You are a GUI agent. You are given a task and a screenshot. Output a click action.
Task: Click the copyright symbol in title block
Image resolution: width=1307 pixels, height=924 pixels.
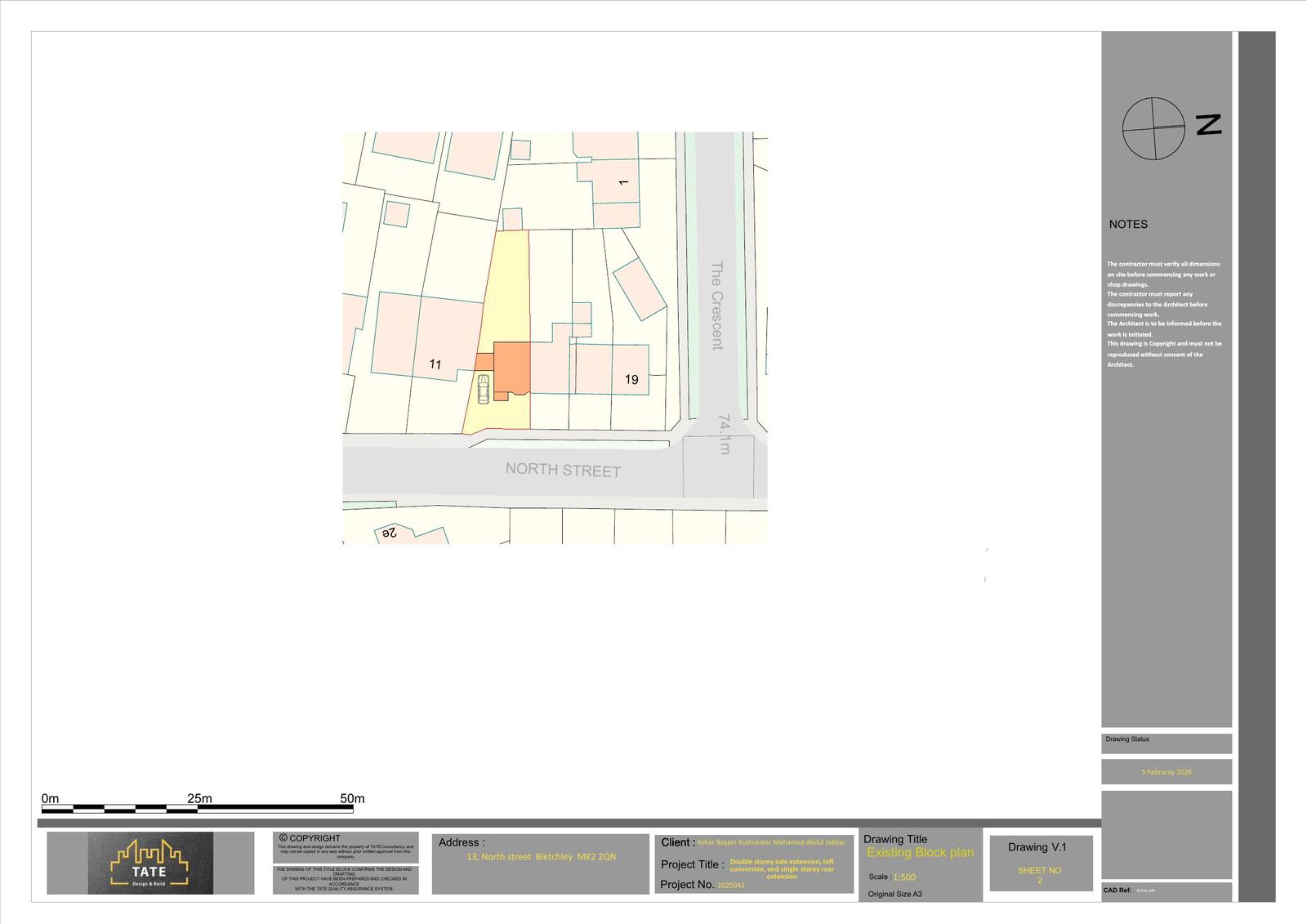[283, 837]
